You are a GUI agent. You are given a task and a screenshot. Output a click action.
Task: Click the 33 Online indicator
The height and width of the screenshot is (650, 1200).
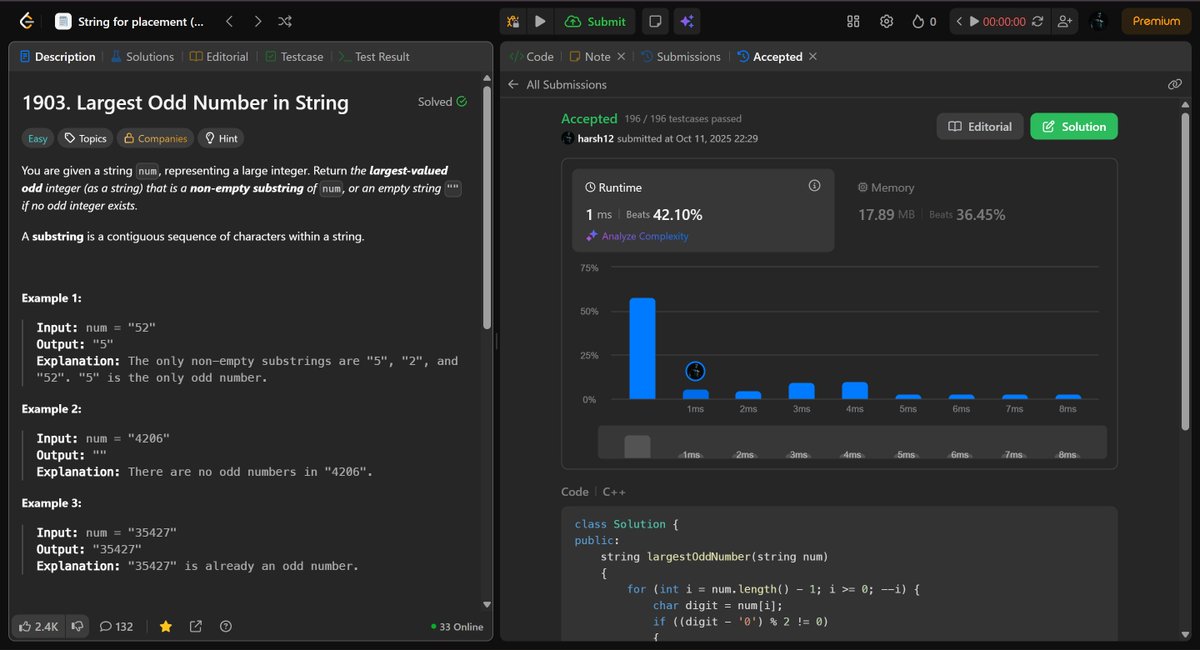coord(457,627)
